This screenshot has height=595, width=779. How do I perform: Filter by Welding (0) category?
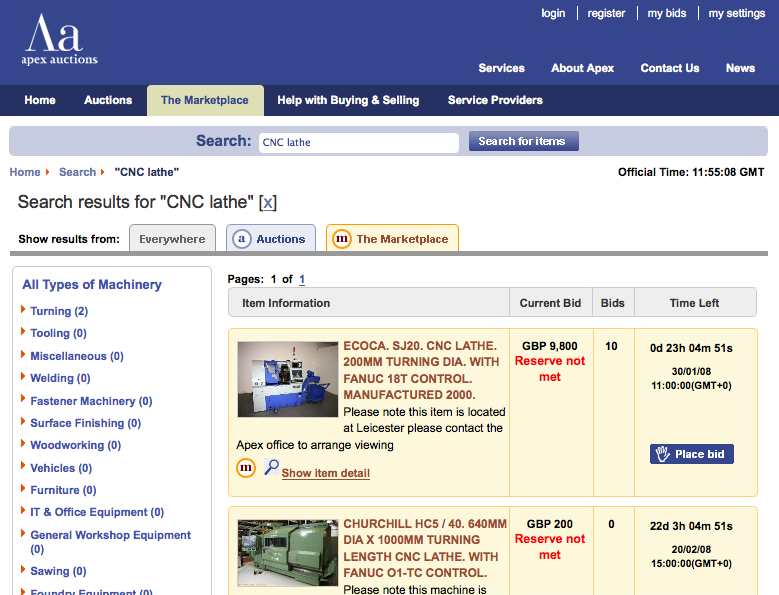click(60, 378)
